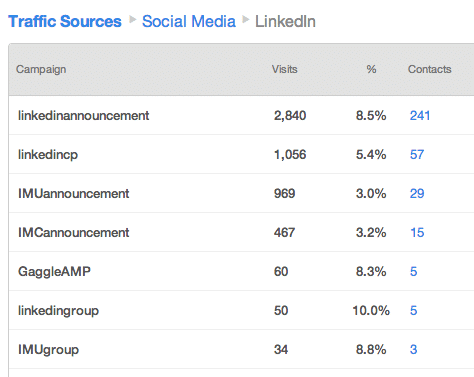Image resolution: width=474 pixels, height=377 pixels.
Task: Open the 5 contacts link for GaggleAMP
Action: pyautogui.click(x=413, y=271)
